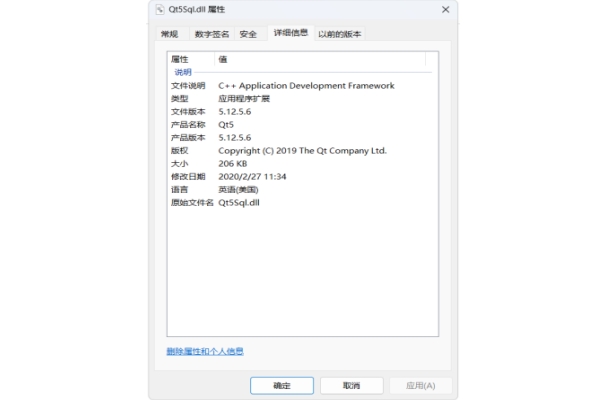600x400 pixels.
Task: Open the 数字签名 tab
Action: point(211,34)
